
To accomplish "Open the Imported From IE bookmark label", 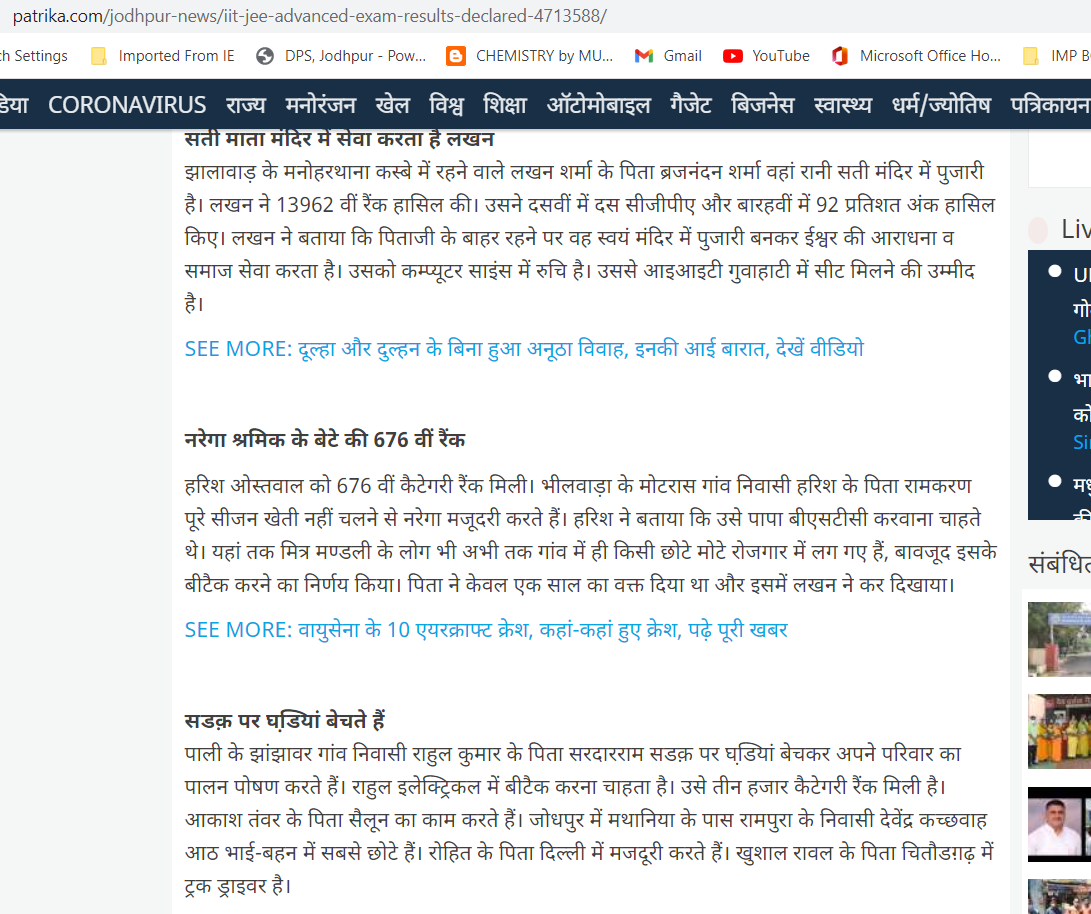I will point(177,56).
